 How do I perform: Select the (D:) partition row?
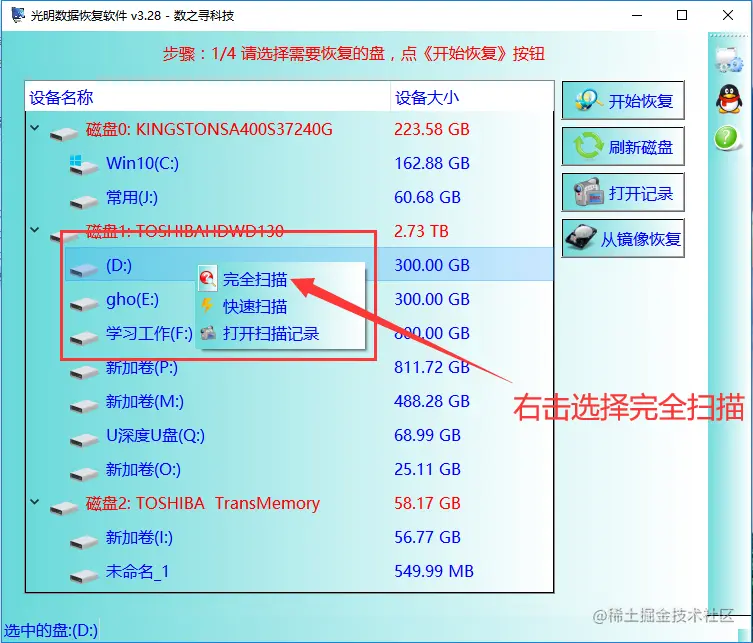pos(309,265)
